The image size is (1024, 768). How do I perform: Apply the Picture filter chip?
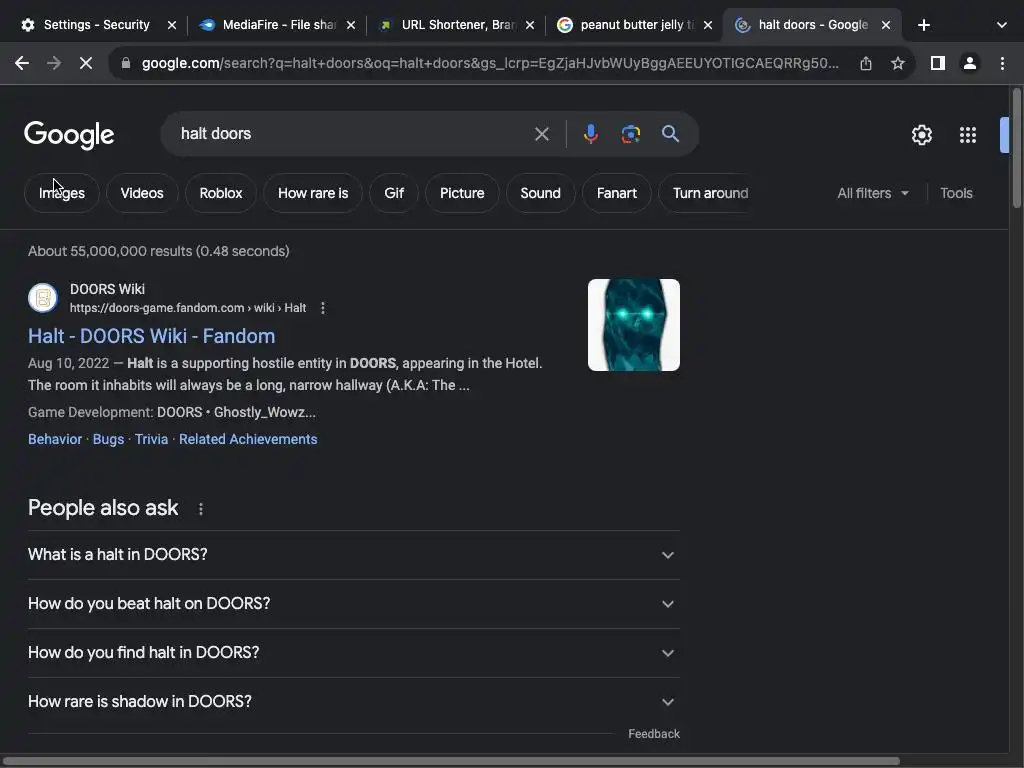462,193
